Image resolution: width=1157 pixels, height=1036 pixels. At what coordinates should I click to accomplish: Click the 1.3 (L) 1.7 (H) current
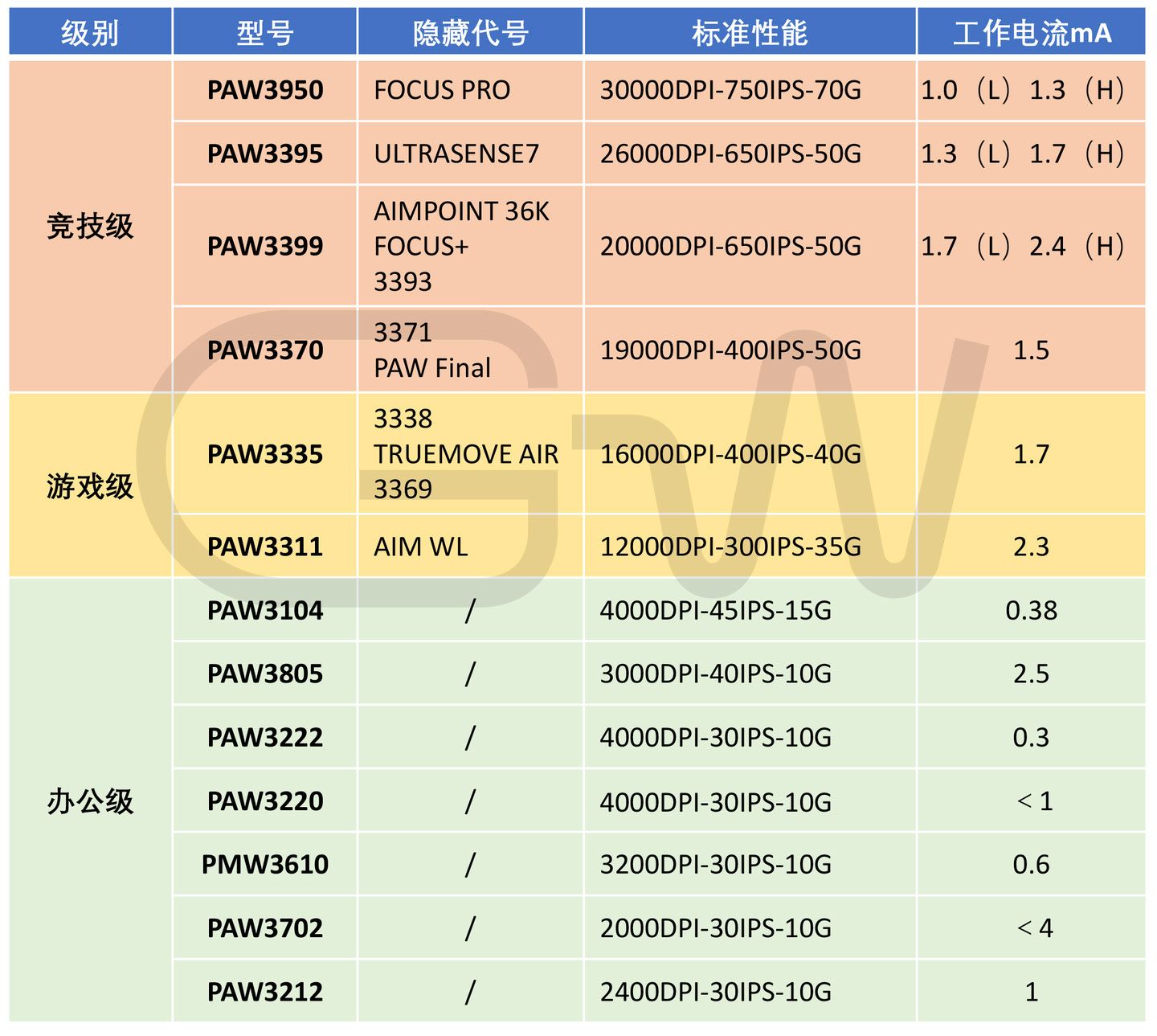tap(1023, 154)
